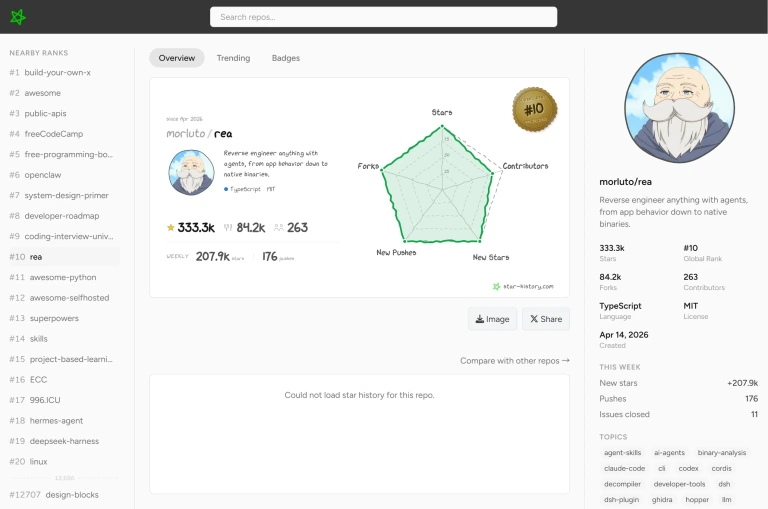Open #17 996.ICU repo

pyautogui.click(x=64, y=400)
